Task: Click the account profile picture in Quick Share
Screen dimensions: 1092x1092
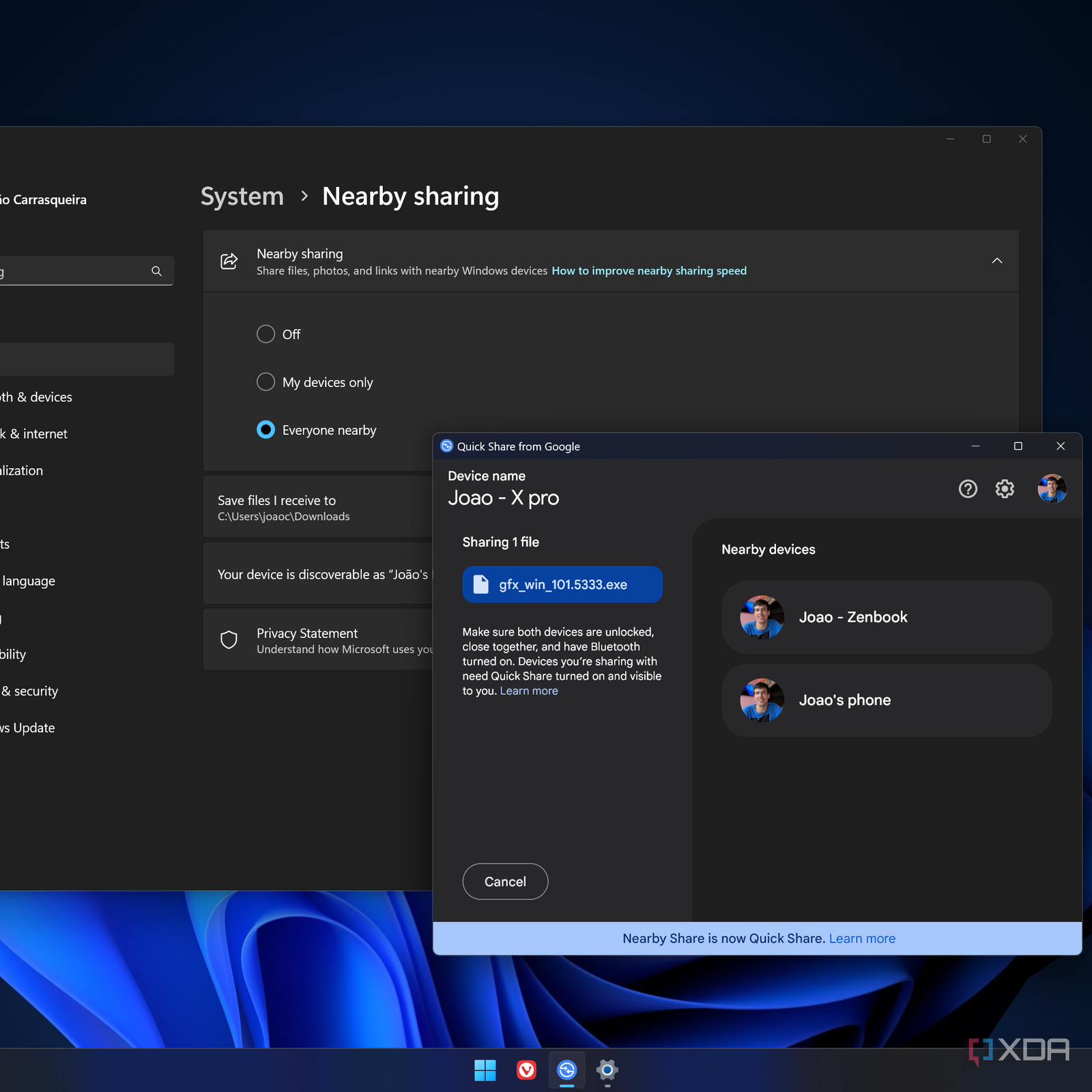Action: (x=1051, y=489)
